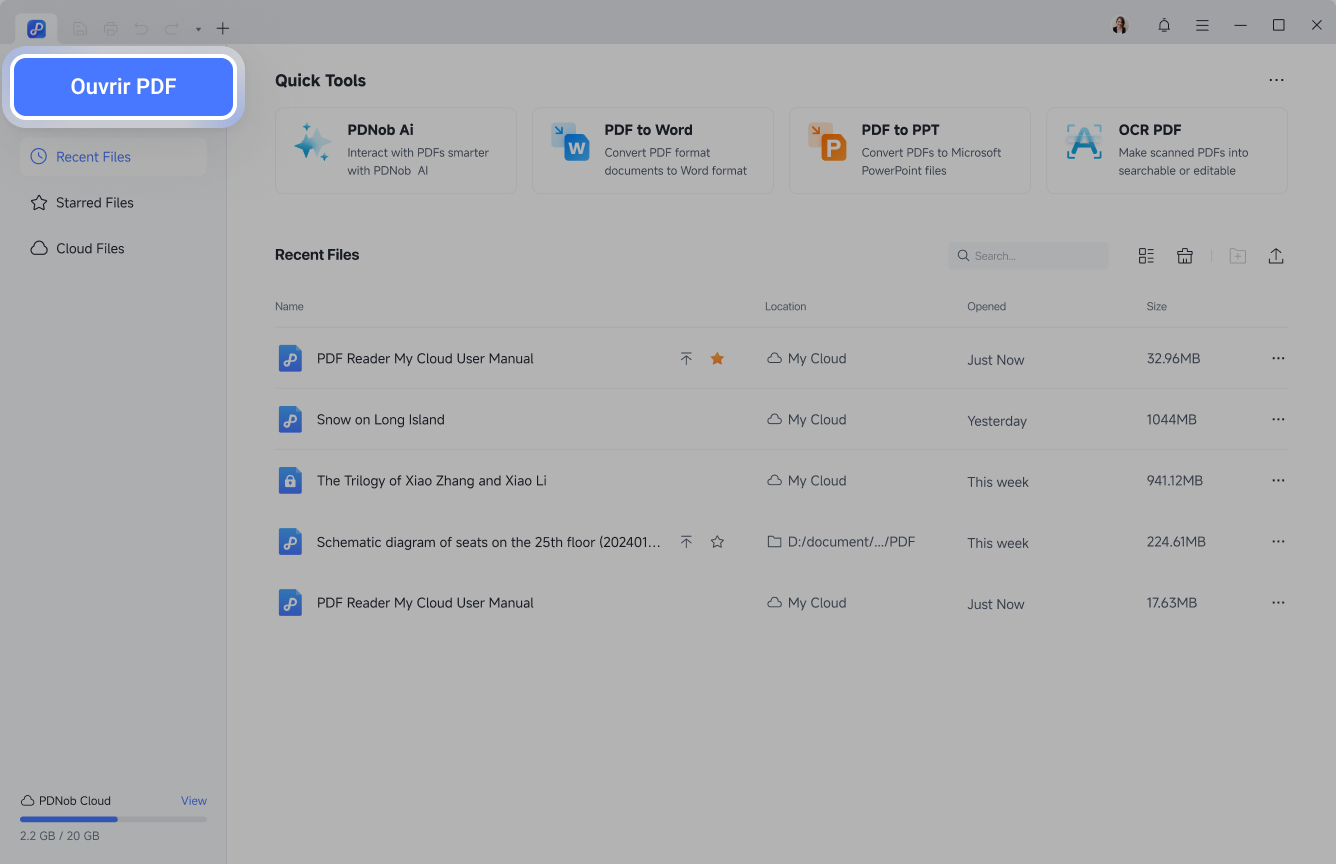This screenshot has width=1336, height=864.
Task: Open the user profile avatar
Action: pyautogui.click(x=1120, y=25)
